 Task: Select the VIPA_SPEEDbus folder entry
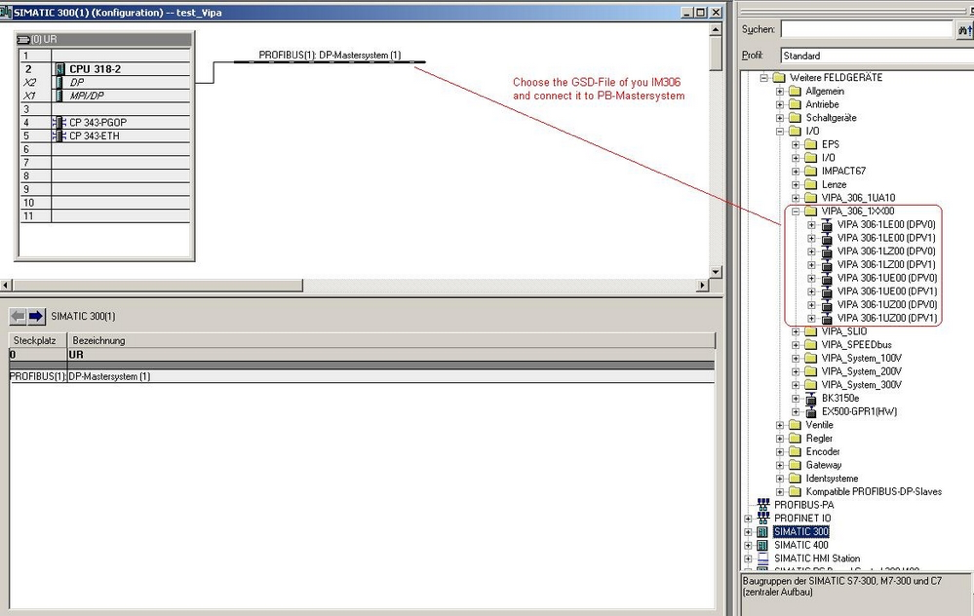(856, 345)
